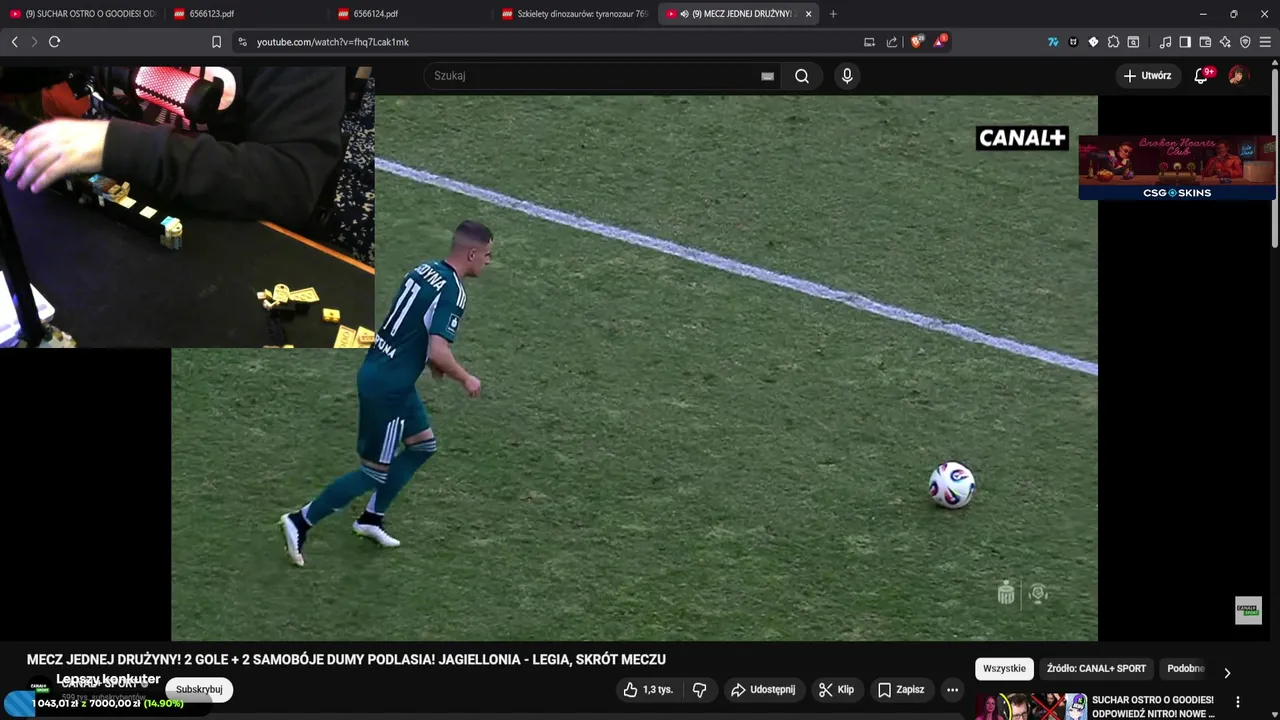Dislike the video with thumbs down
This screenshot has width=1280, height=720.
700,690
